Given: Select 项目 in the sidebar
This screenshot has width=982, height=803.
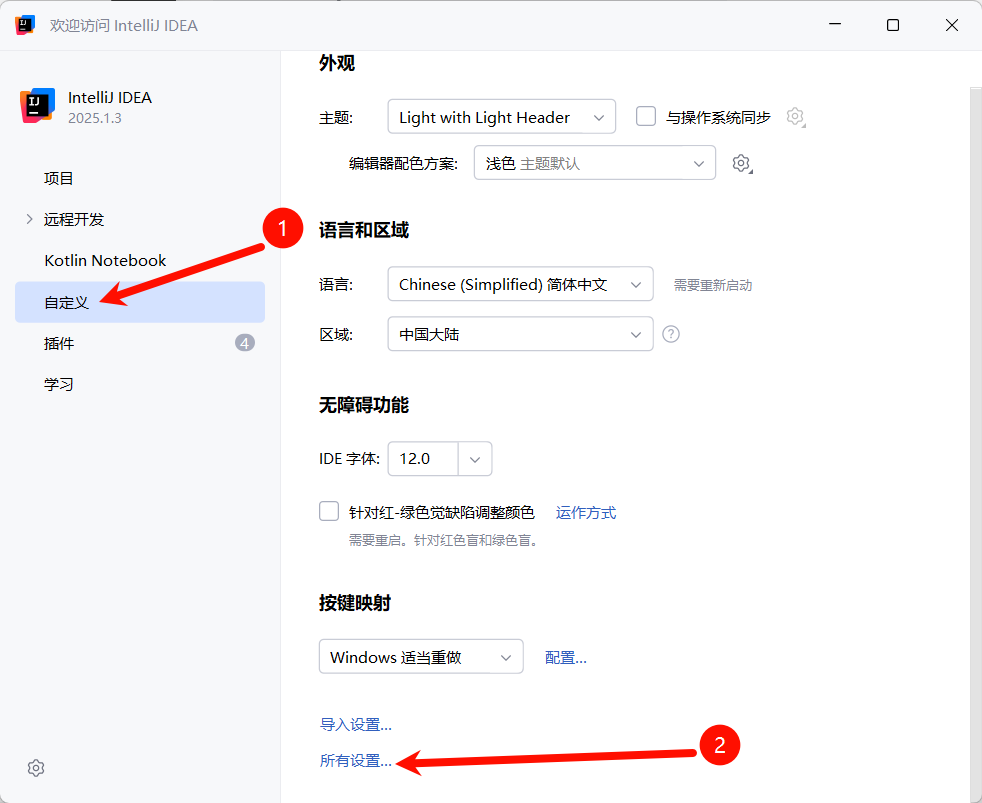Looking at the screenshot, I should (59, 179).
